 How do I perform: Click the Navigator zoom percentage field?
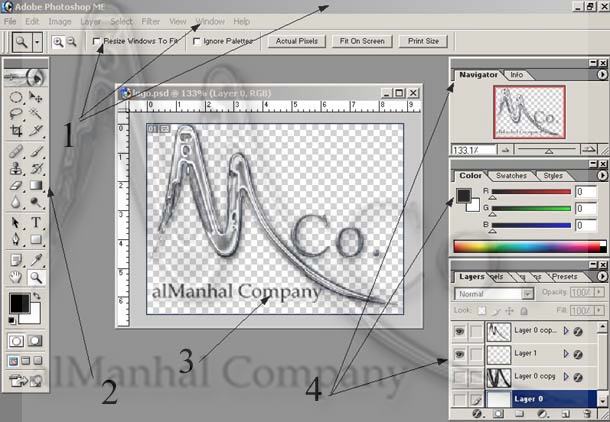(474, 150)
